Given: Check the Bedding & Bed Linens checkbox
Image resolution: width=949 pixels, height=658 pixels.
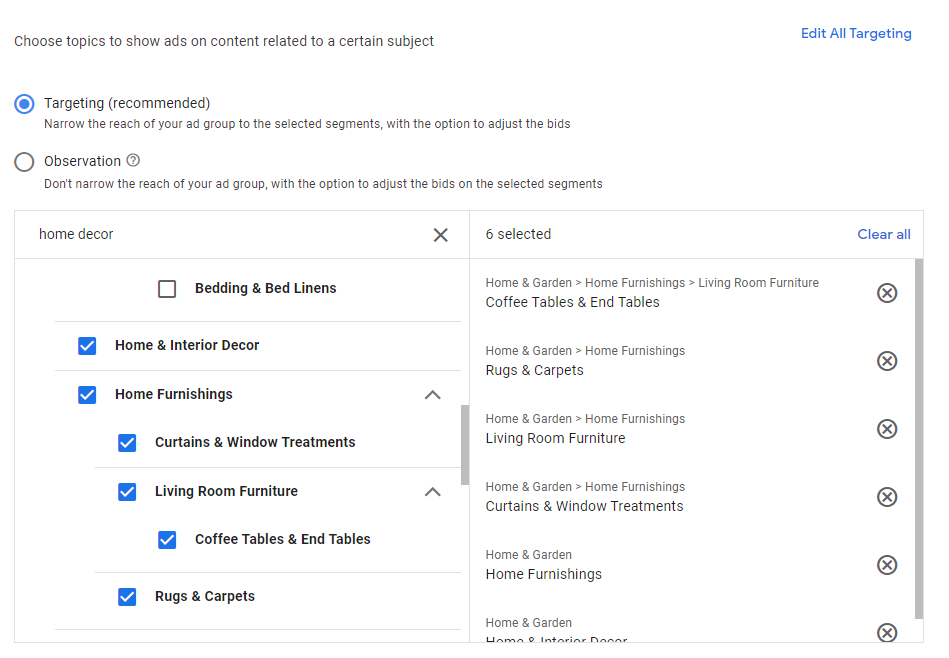Looking at the screenshot, I should click(167, 289).
